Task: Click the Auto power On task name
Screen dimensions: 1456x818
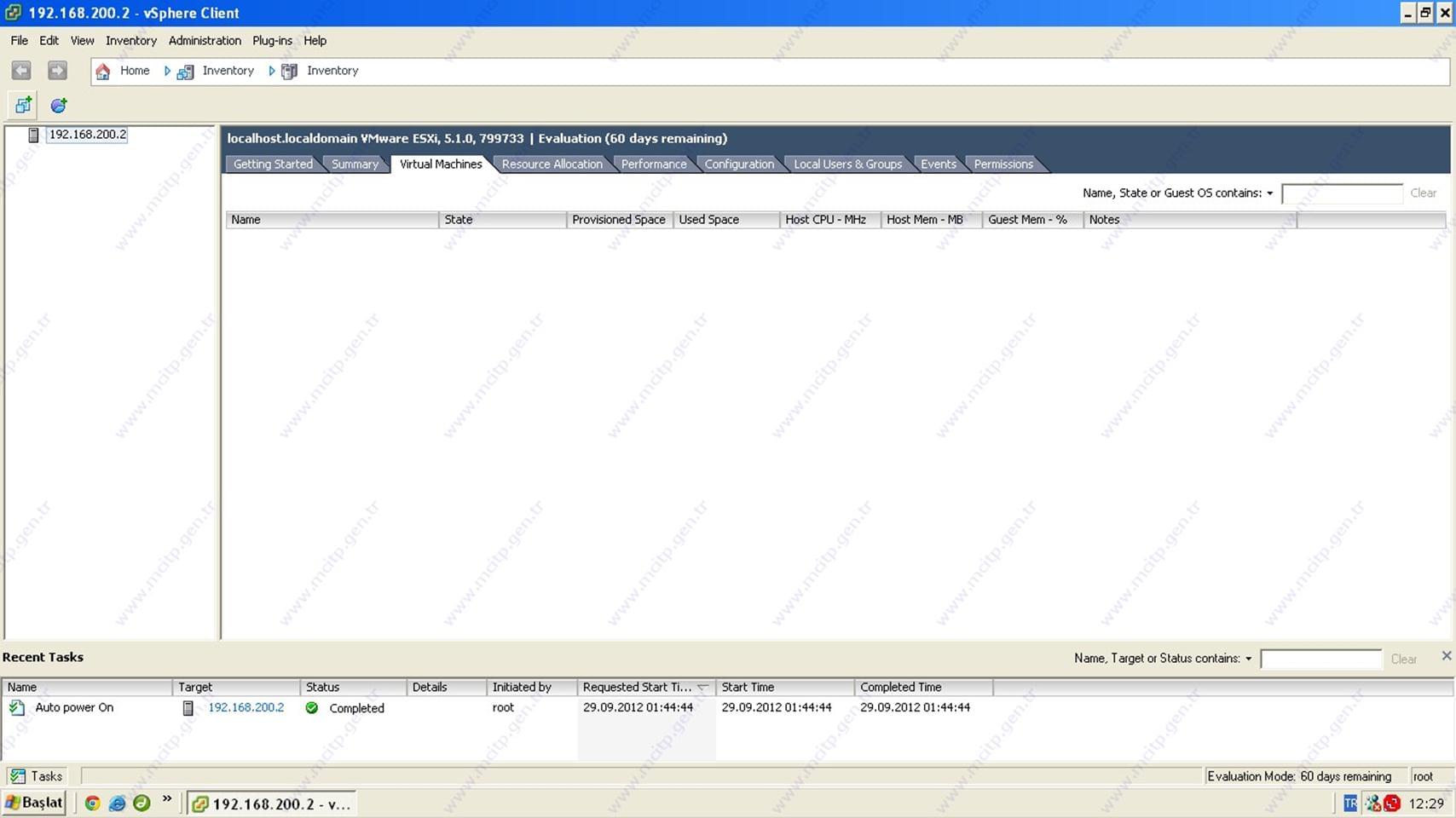Action: (x=74, y=708)
